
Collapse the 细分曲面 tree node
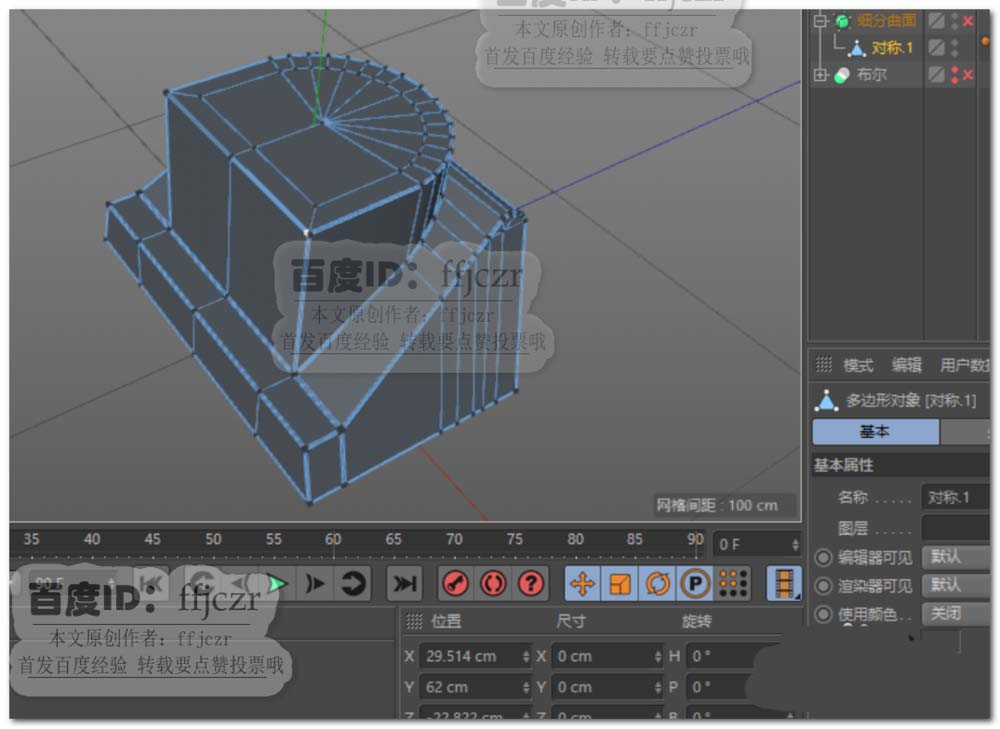(821, 20)
